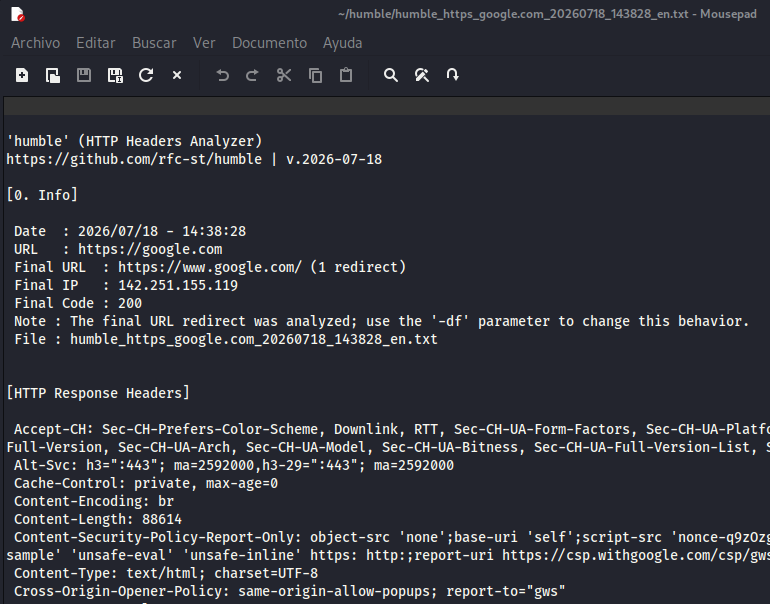
Task: Click the 'Accept-CH' header line
Action: coord(392,429)
